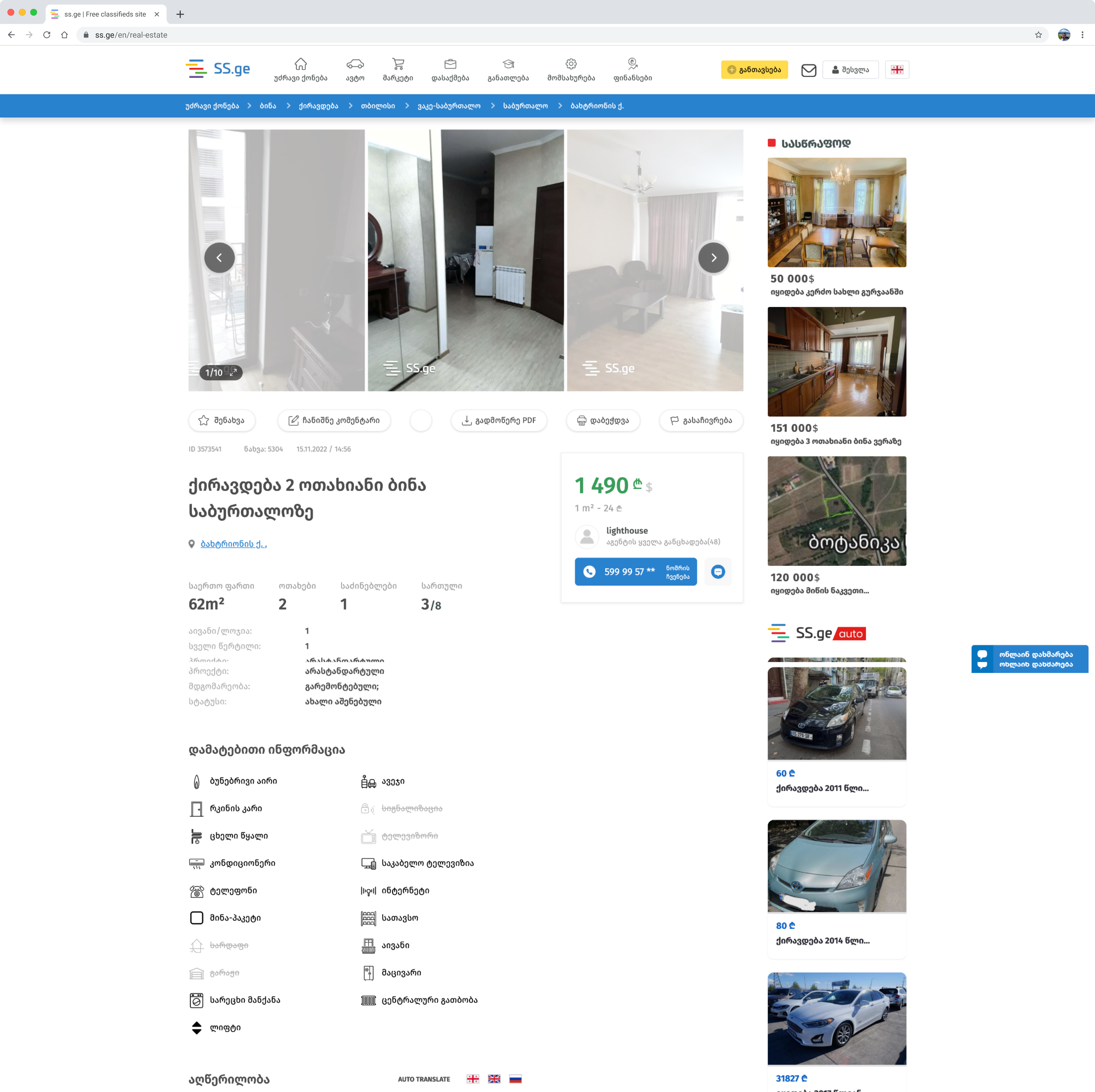Toggle the site language flag button
Viewport: 1095px width, 1092px height.
tap(897, 70)
